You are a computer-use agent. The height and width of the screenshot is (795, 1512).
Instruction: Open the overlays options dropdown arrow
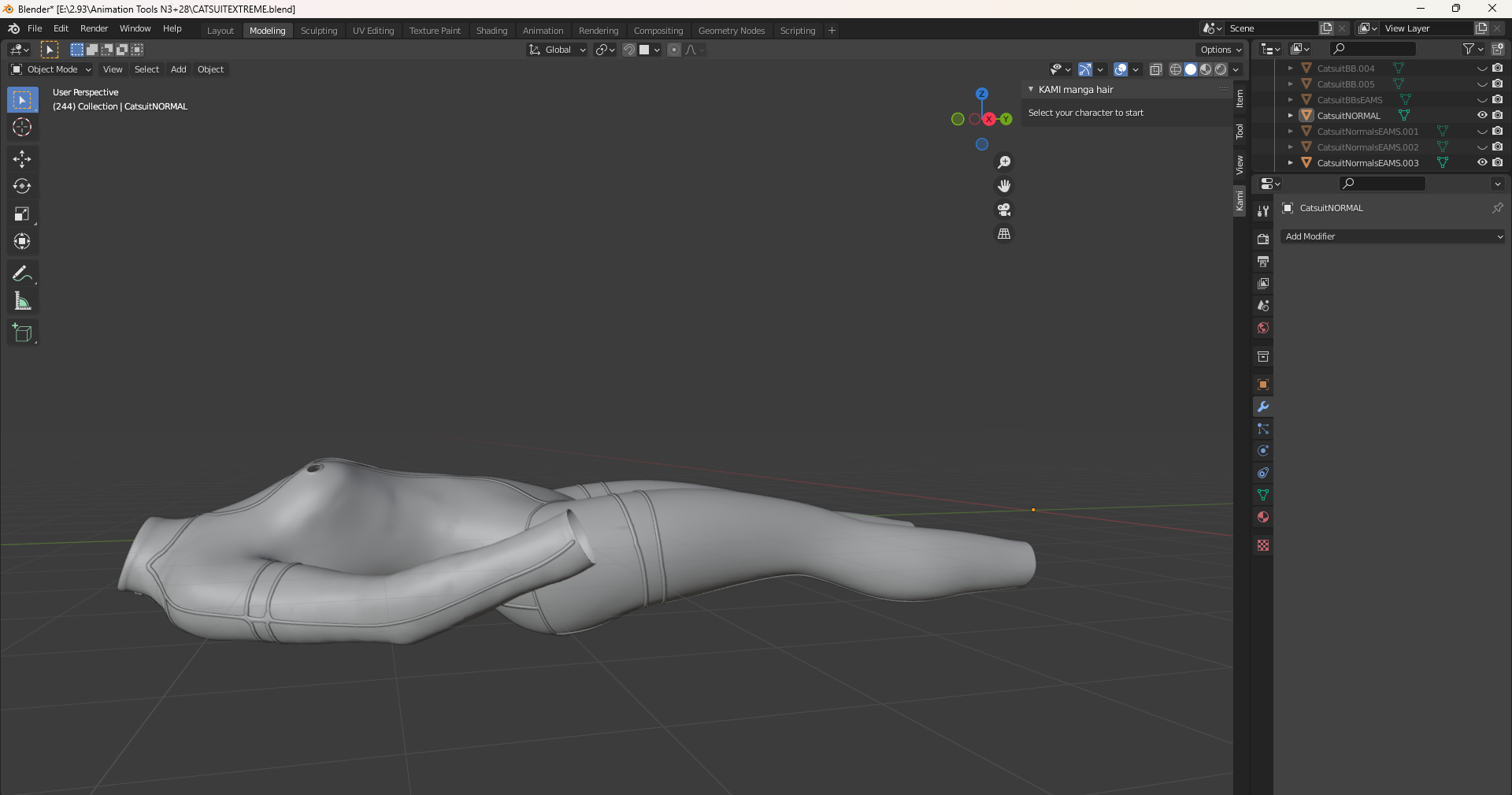tap(1136, 69)
